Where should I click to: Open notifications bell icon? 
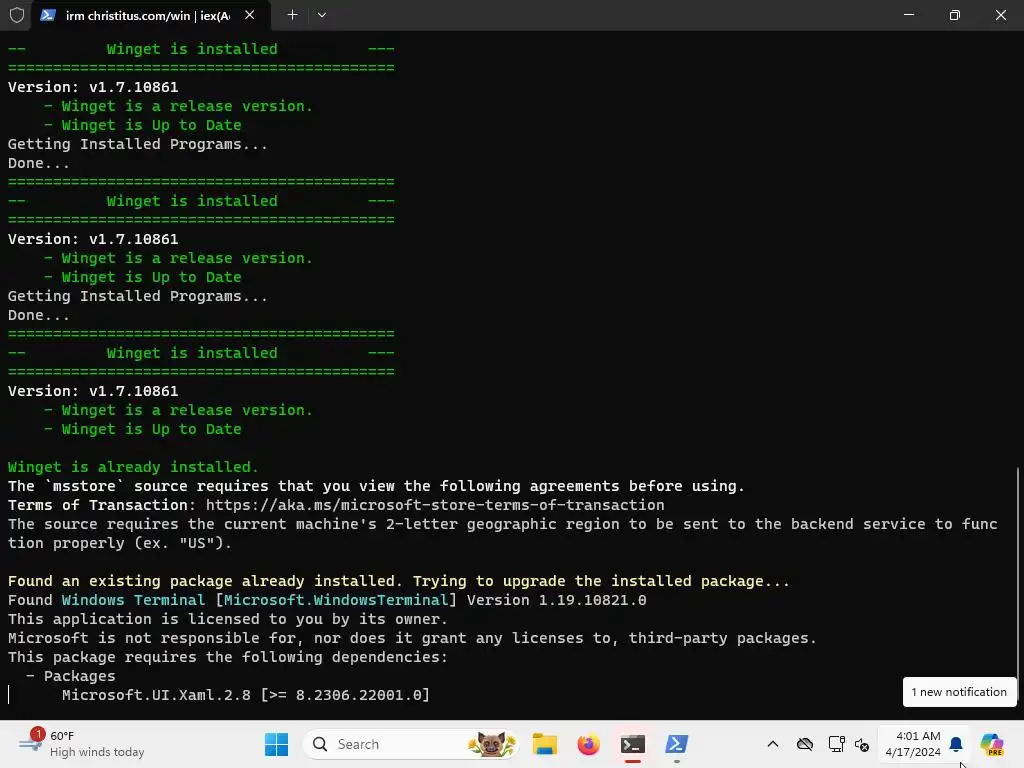[x=955, y=744]
